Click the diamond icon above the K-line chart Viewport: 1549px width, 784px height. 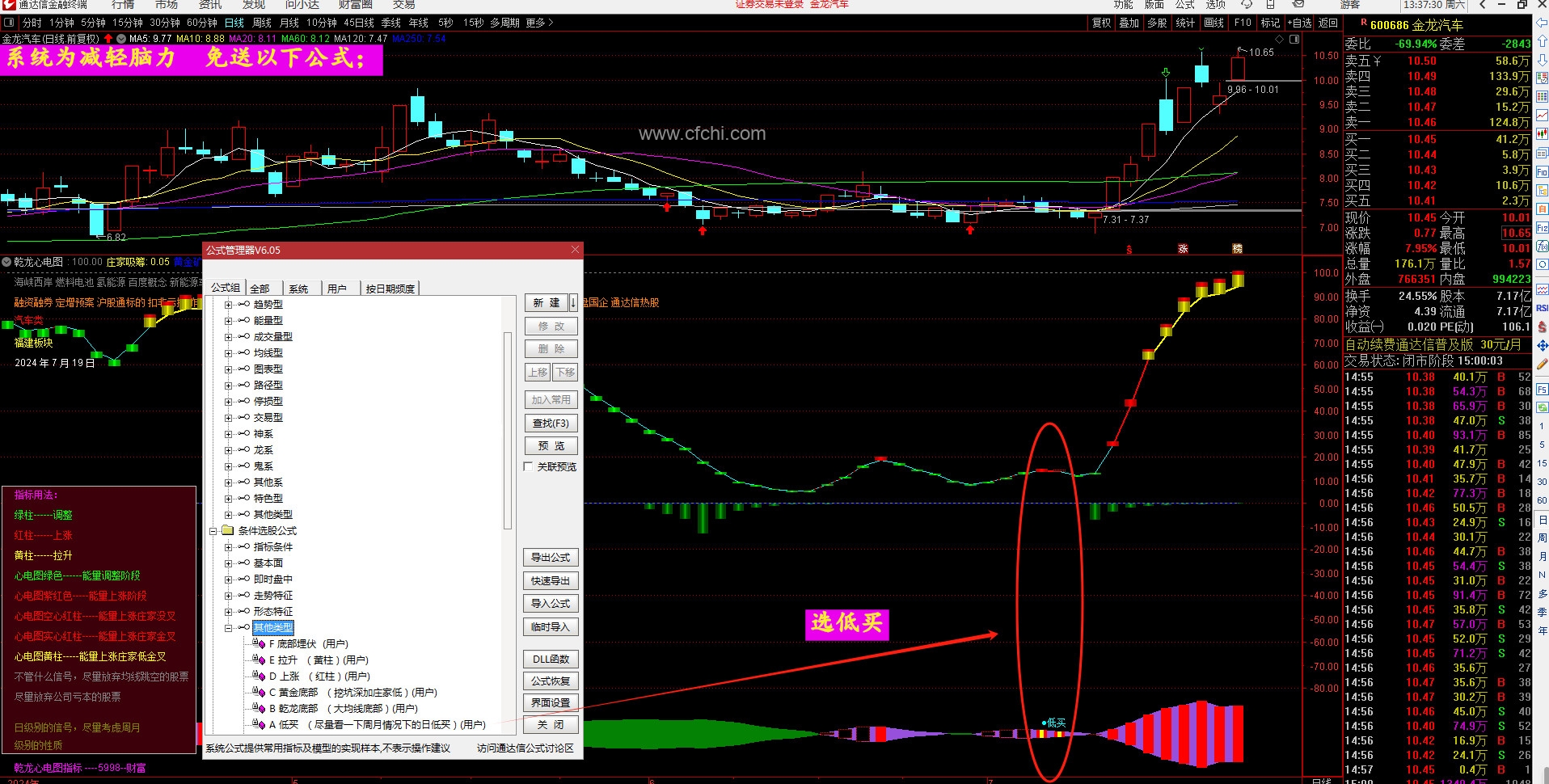tap(1279, 39)
